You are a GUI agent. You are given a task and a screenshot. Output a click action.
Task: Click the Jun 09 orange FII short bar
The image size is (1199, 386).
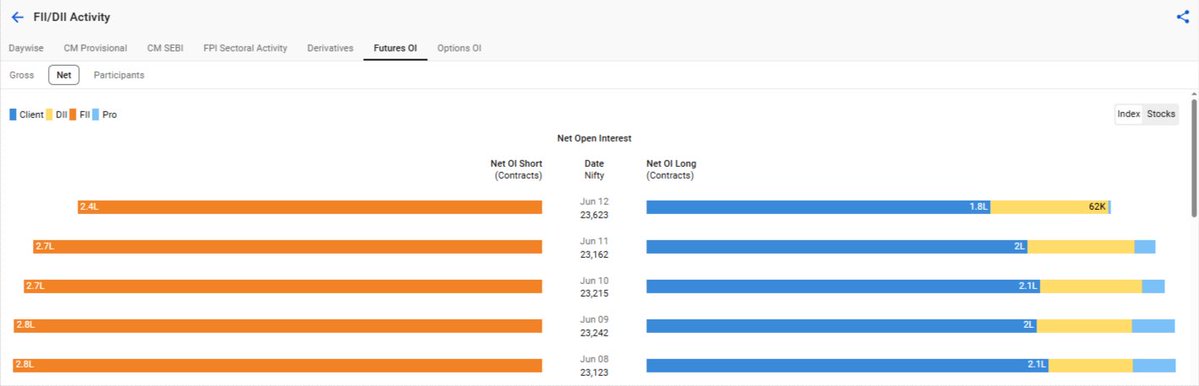coord(278,326)
